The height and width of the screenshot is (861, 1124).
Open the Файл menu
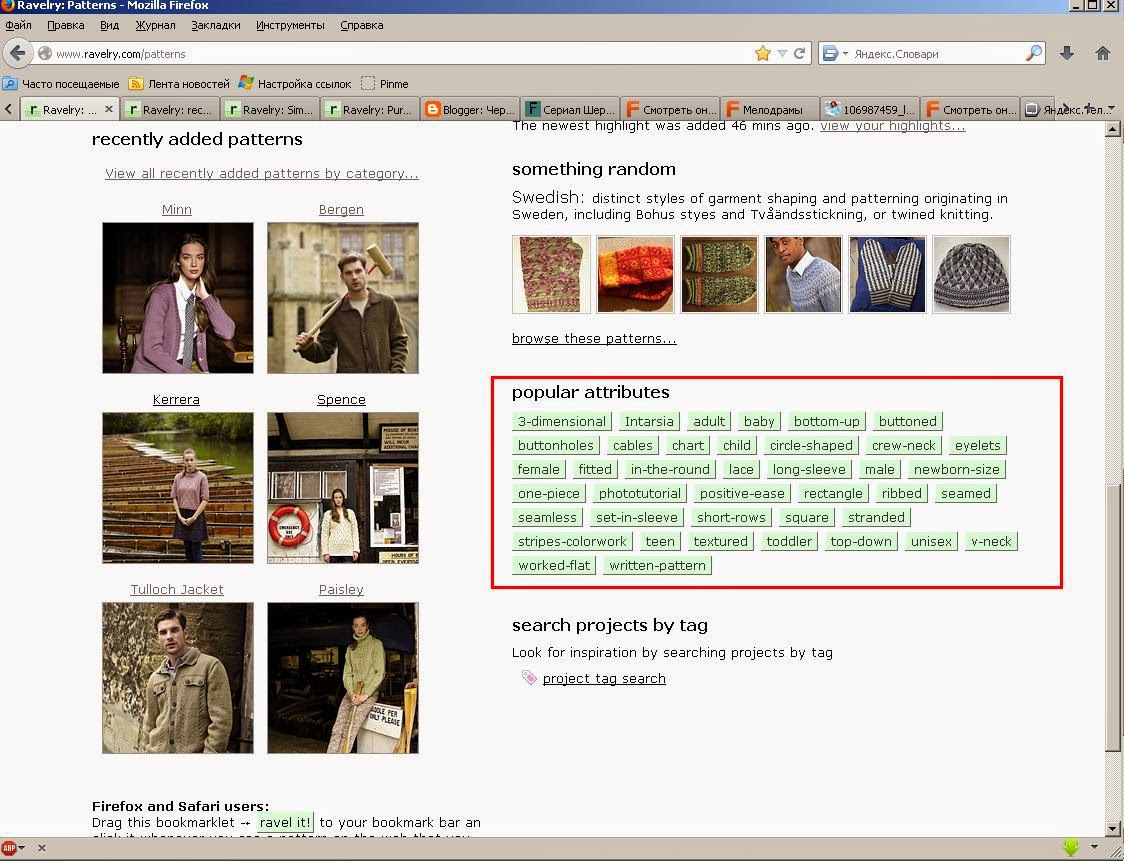[19, 25]
